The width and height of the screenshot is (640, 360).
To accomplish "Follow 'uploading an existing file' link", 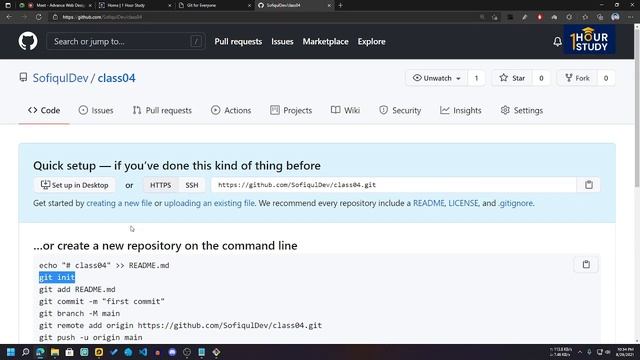I will click(x=209, y=203).
